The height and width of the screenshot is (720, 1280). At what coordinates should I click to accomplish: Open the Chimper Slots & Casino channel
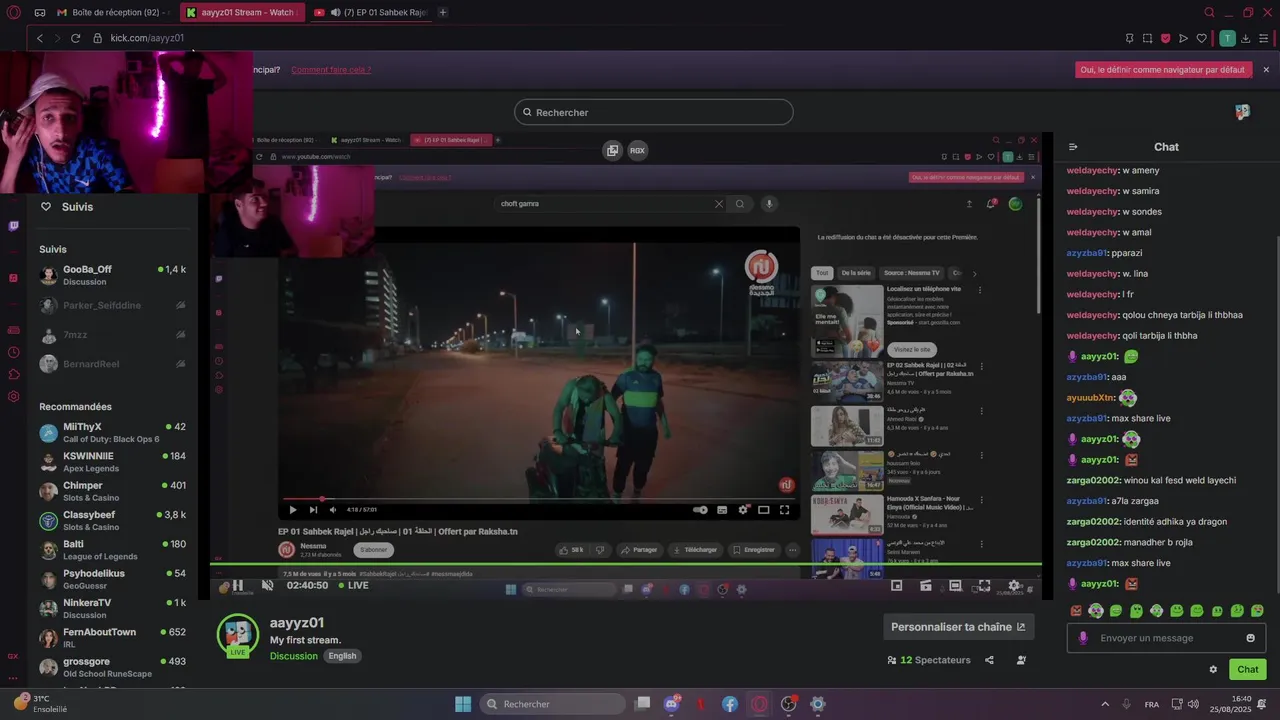[113, 491]
